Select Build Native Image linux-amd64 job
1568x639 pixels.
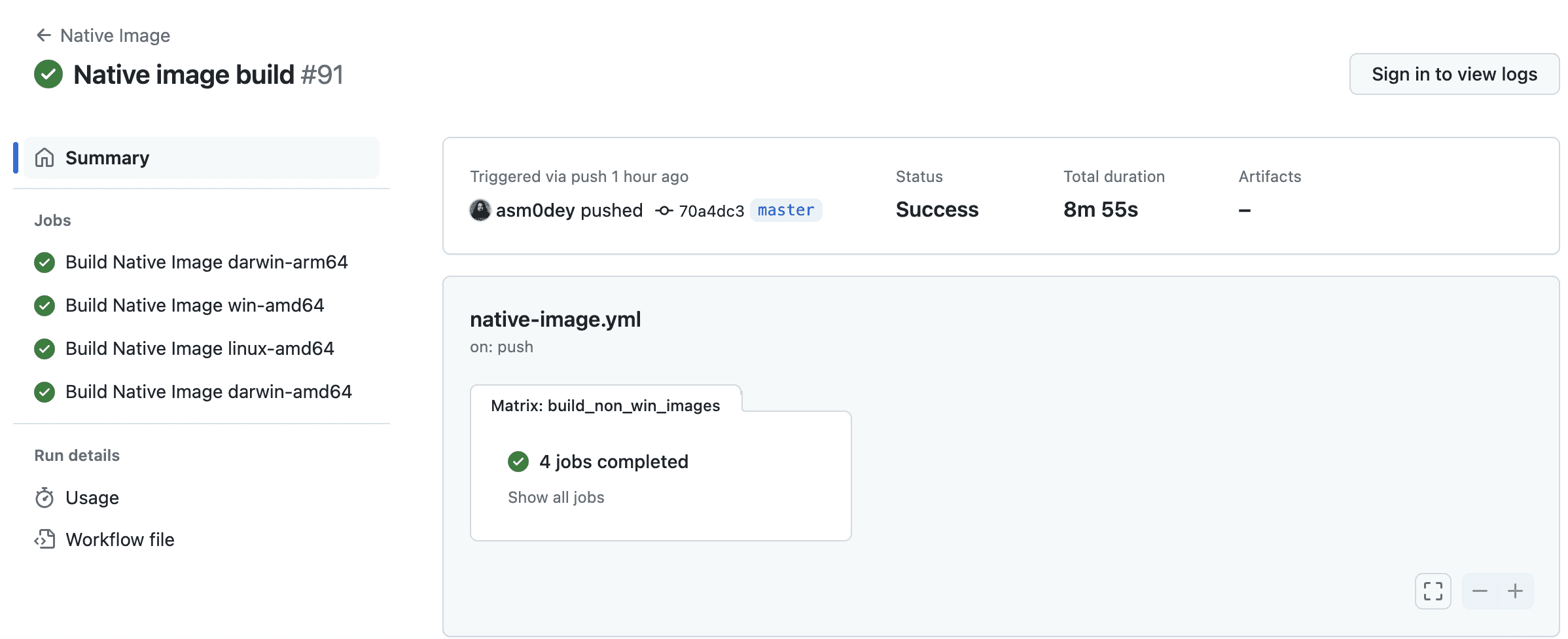199,348
